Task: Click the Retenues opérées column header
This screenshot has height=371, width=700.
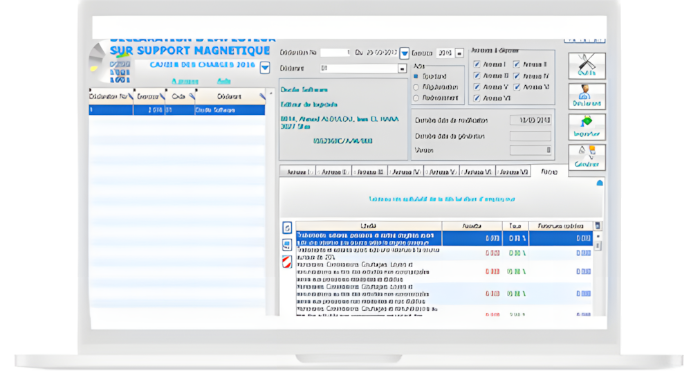Action: pos(561,226)
